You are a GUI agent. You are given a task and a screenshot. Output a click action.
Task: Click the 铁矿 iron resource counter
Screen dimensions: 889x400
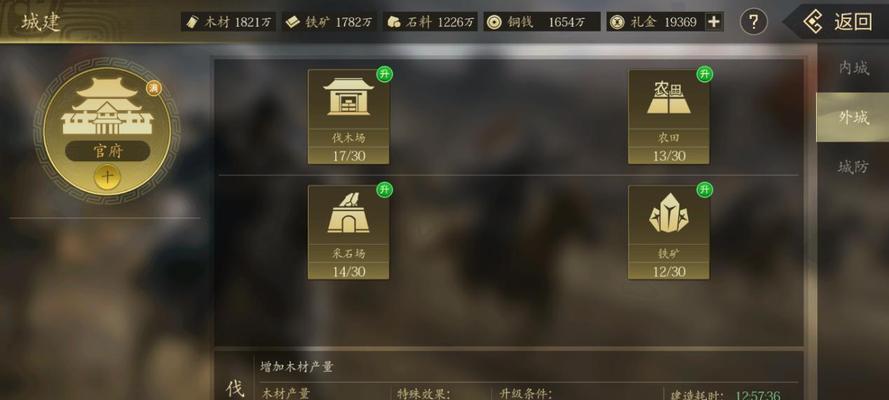coord(329,22)
